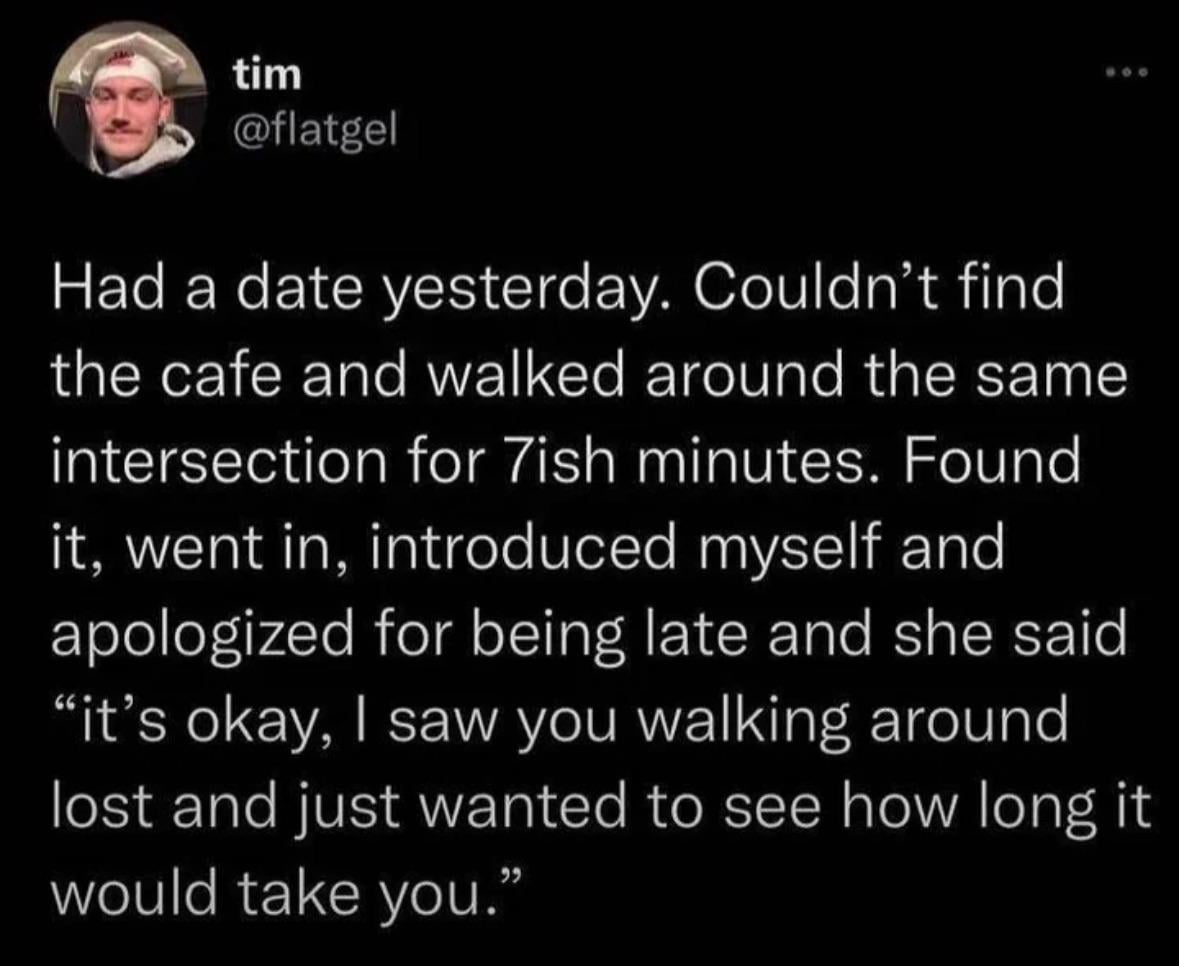Click the word "lost" in the tweet
Viewport: 1179px width, 966px height.
[90, 808]
